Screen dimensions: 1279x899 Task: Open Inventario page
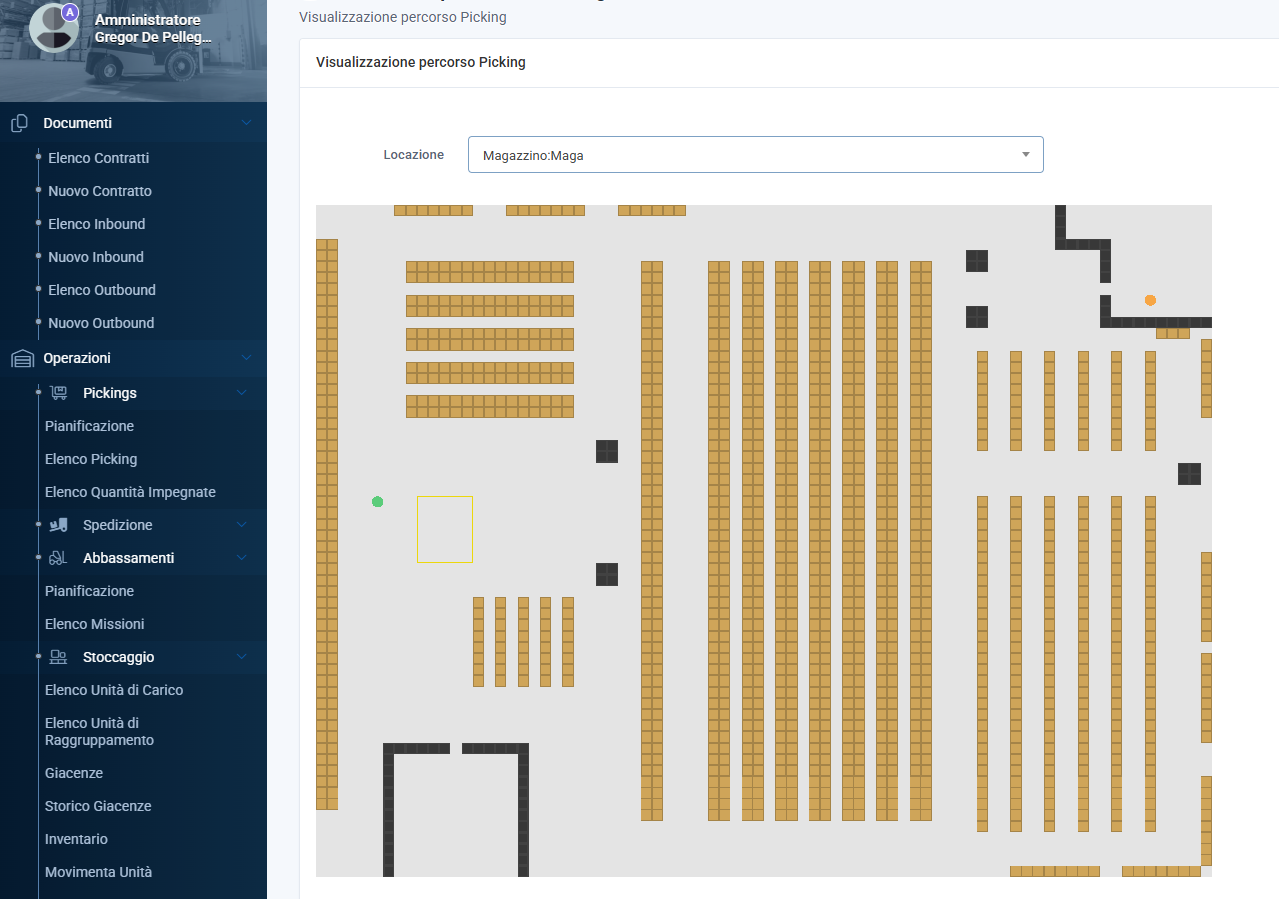point(76,839)
